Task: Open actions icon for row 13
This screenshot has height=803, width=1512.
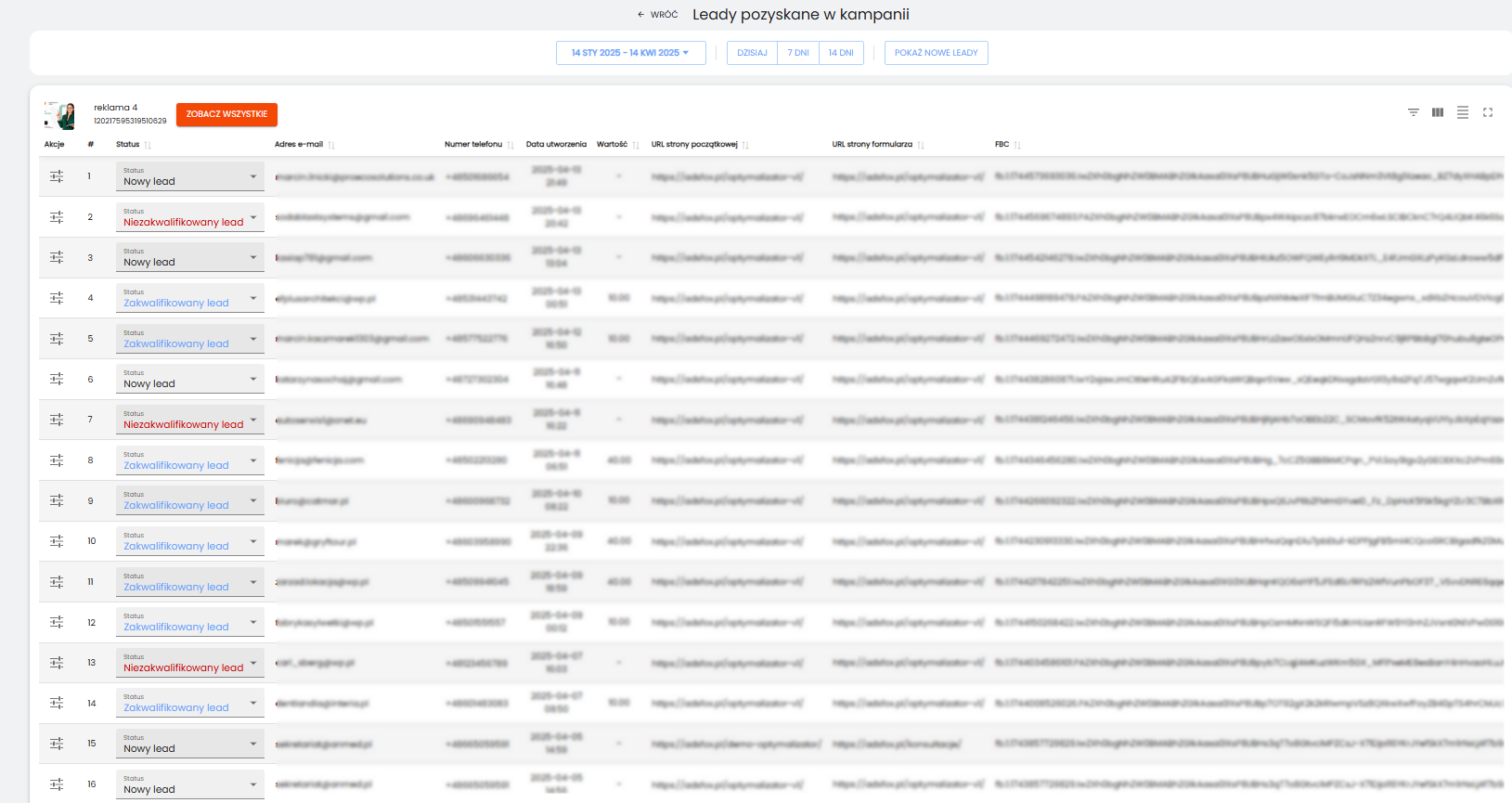Action: pyautogui.click(x=57, y=663)
